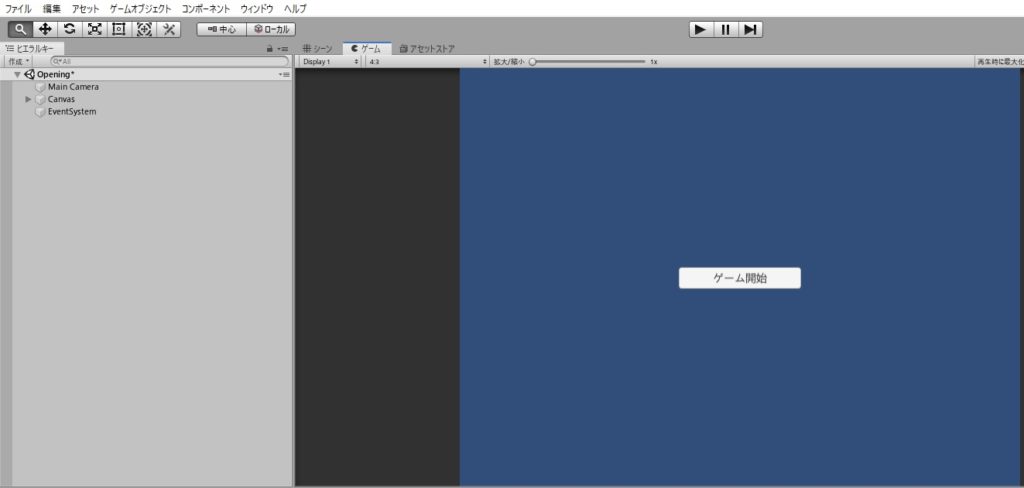The height and width of the screenshot is (488, 1024).
Task: Select the custom editor tools icon
Action: click(x=168, y=29)
